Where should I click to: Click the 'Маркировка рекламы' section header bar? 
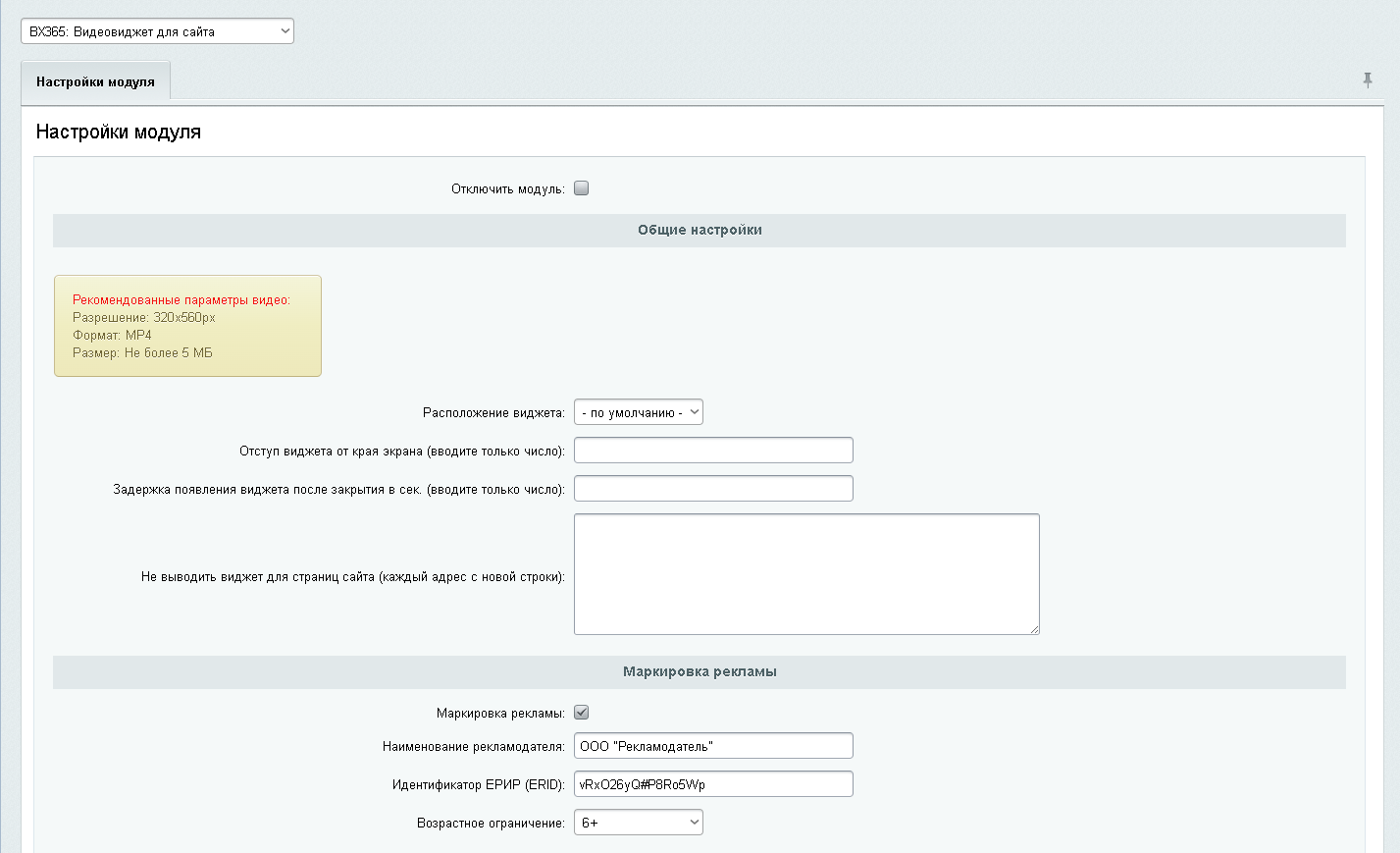699,671
